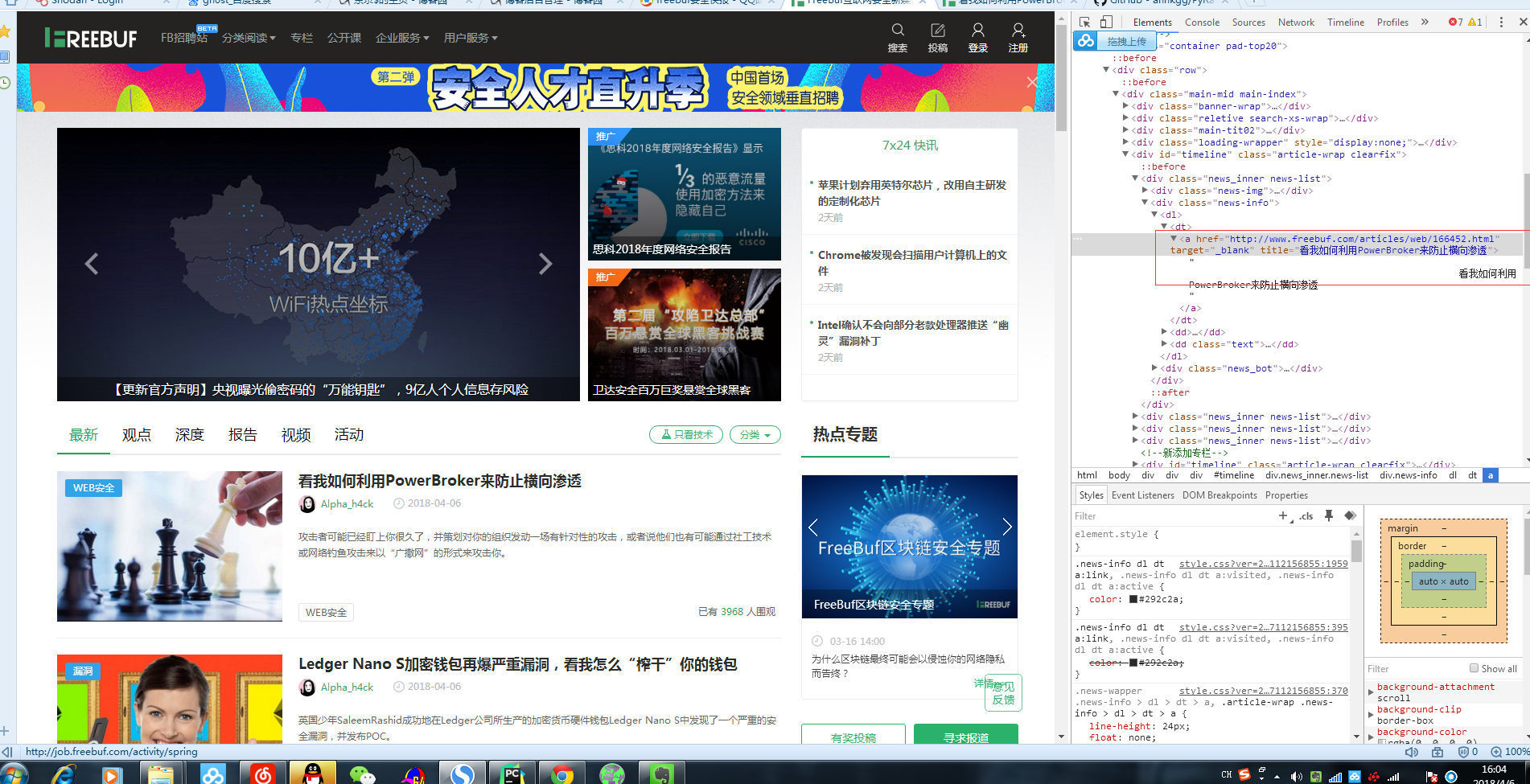The width and height of the screenshot is (1530, 784).
Task: Open the Properties pane
Action: click(x=1286, y=495)
